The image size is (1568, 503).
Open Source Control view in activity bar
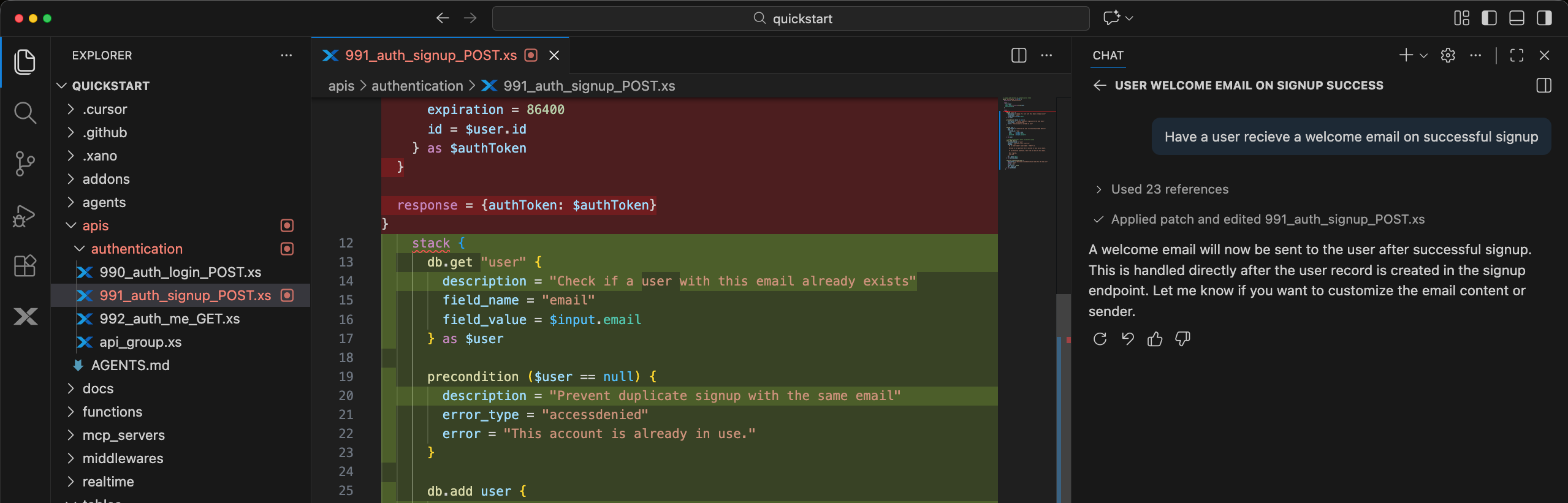25,164
